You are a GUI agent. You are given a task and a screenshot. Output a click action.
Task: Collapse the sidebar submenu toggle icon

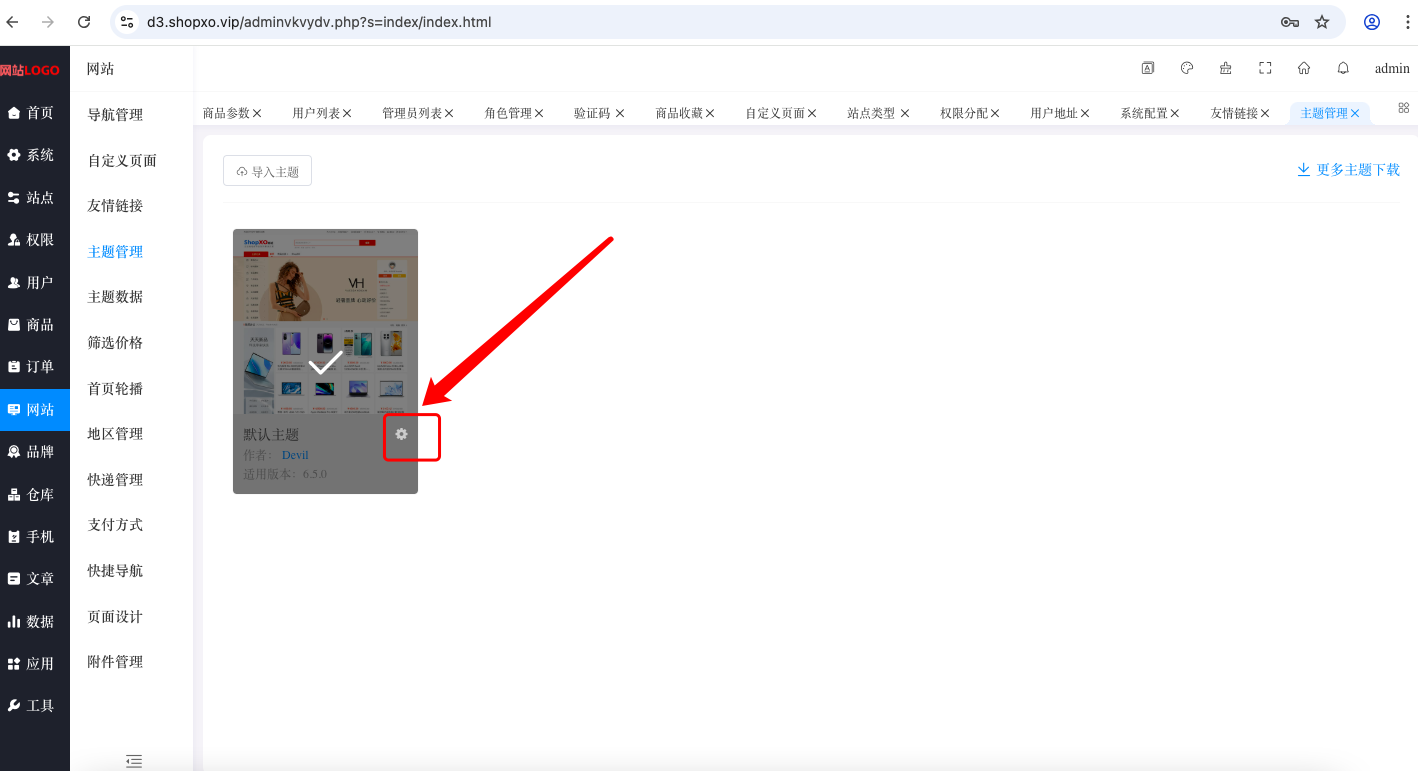[x=134, y=761]
